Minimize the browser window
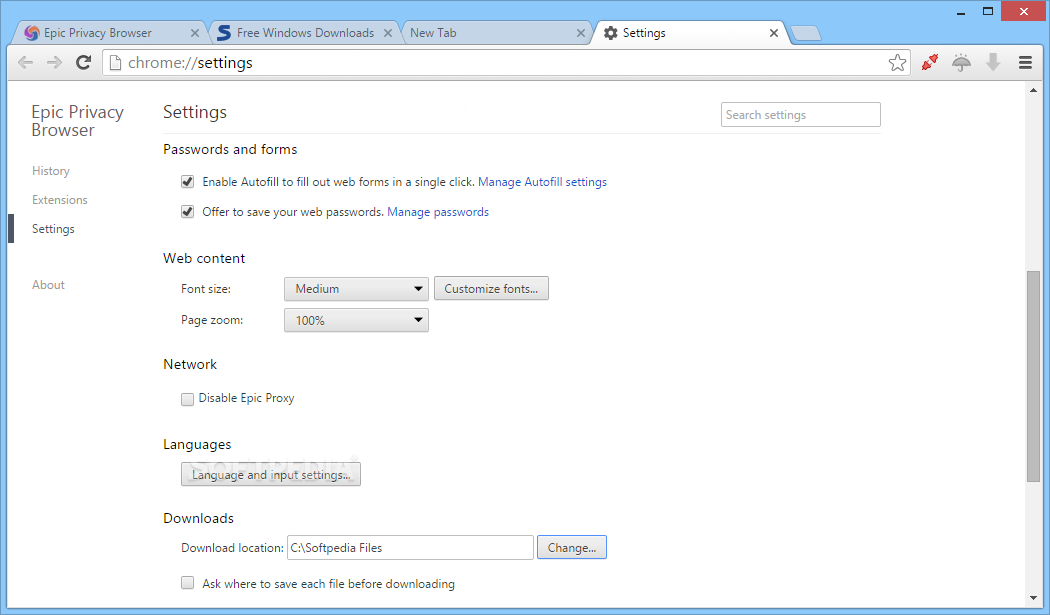1050x615 pixels. (x=961, y=11)
